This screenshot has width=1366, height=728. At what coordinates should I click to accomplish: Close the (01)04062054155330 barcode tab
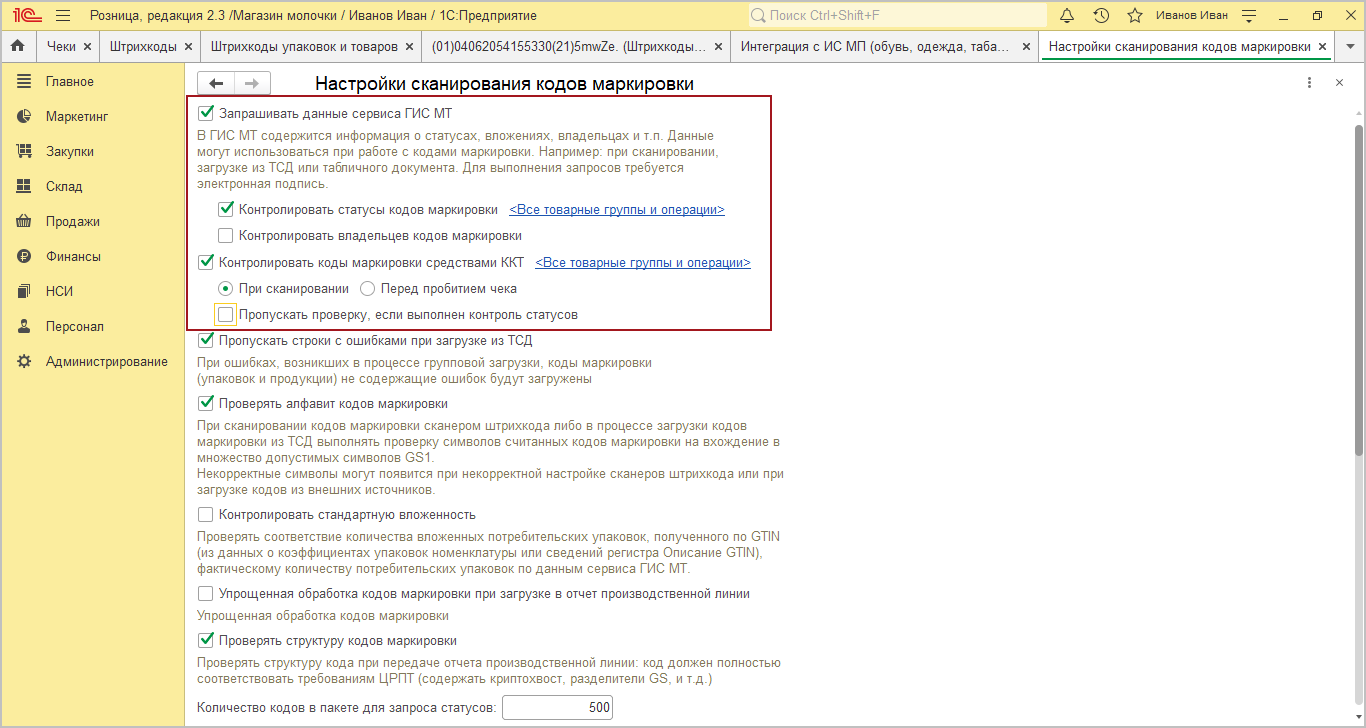tap(719, 47)
